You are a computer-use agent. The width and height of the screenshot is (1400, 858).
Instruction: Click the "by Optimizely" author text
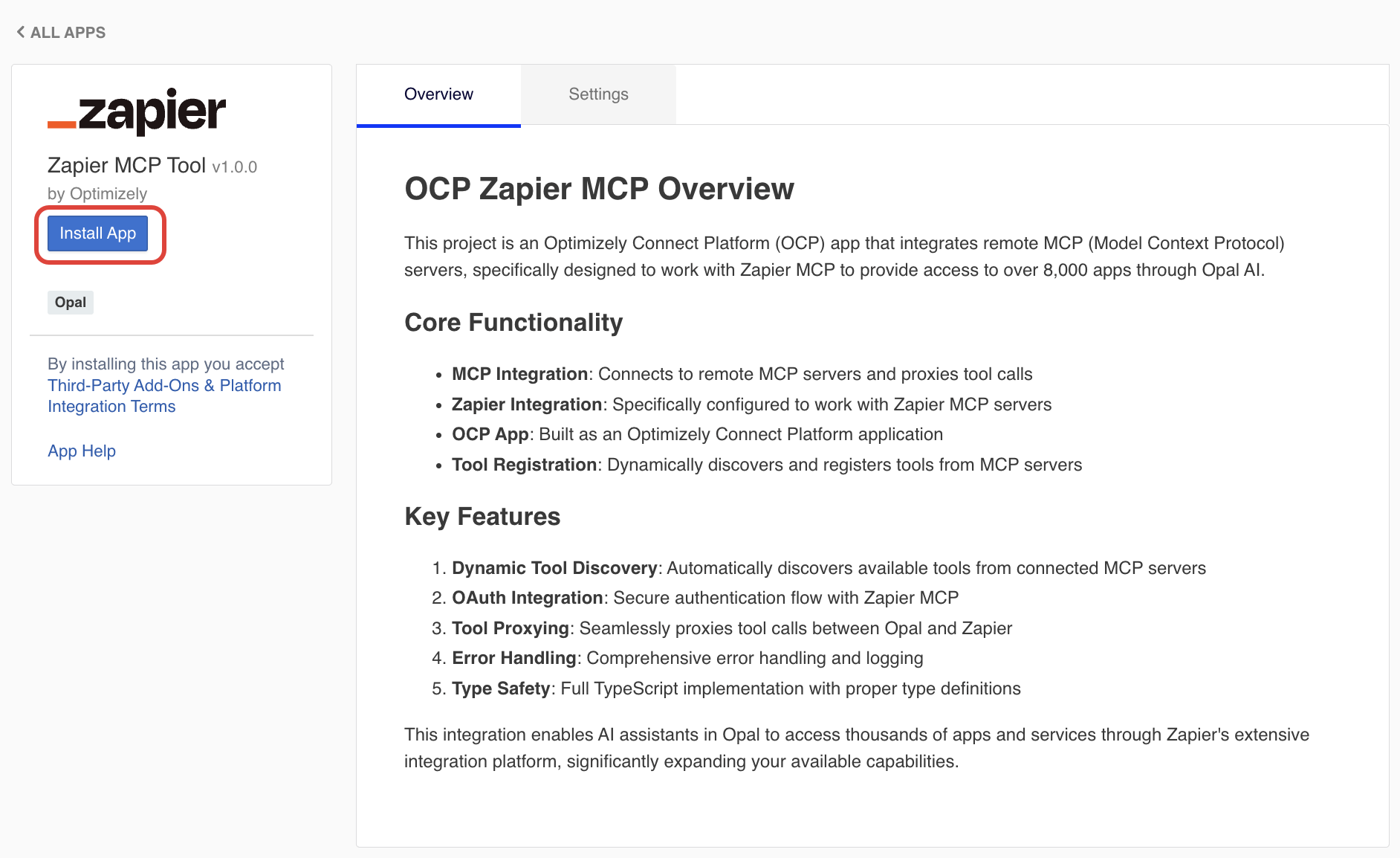97,194
